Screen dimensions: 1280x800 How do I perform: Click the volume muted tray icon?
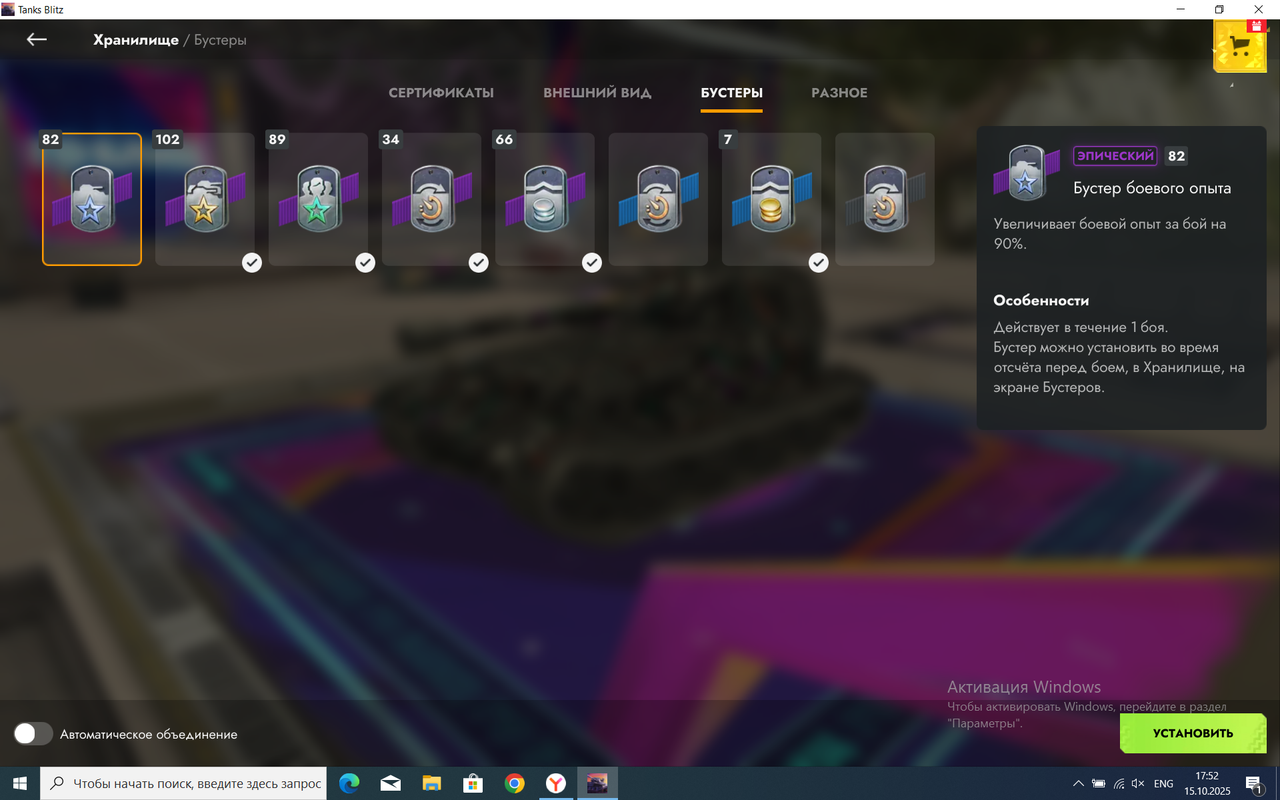[x=1138, y=784]
